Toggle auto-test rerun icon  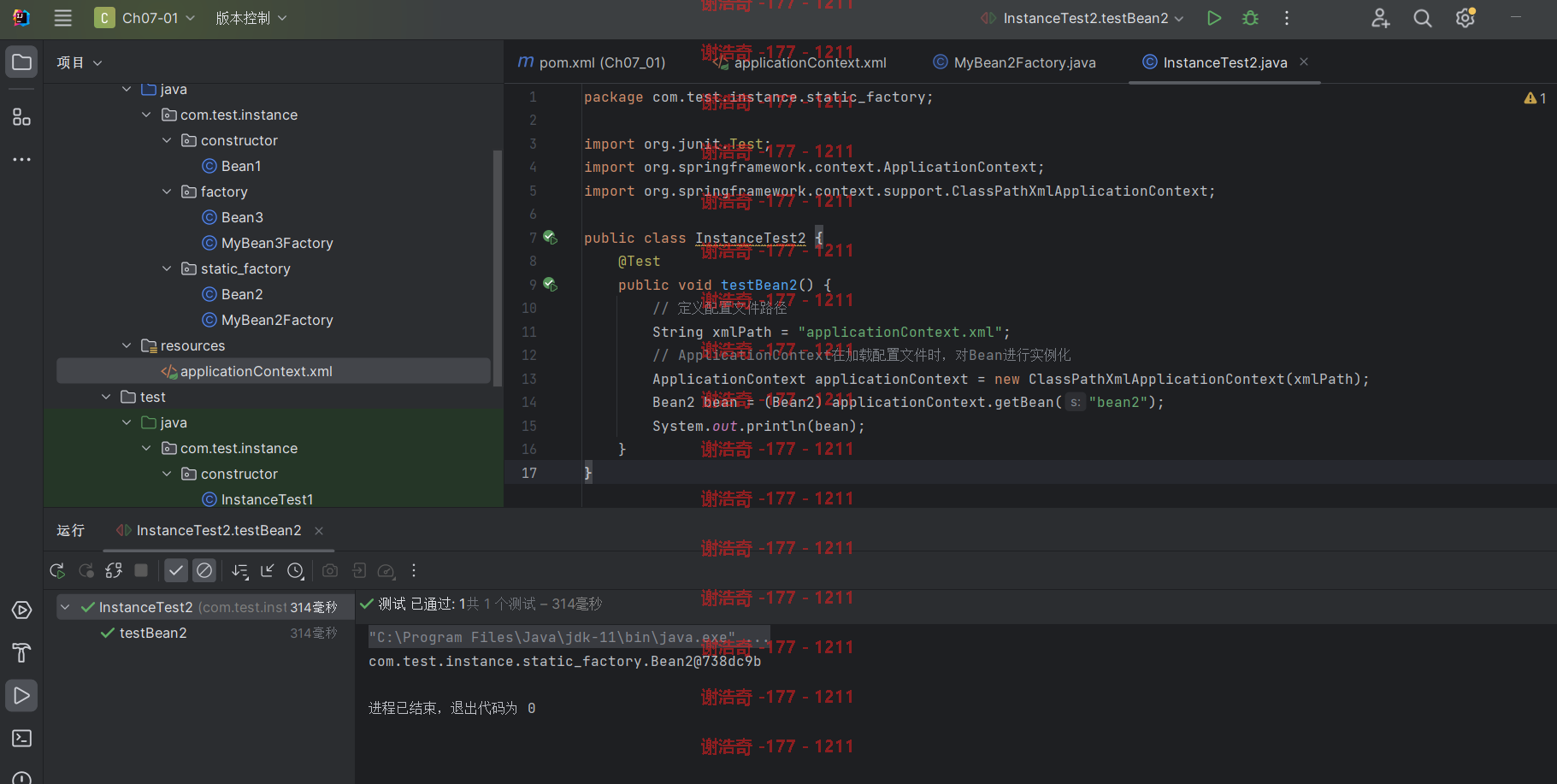114,570
